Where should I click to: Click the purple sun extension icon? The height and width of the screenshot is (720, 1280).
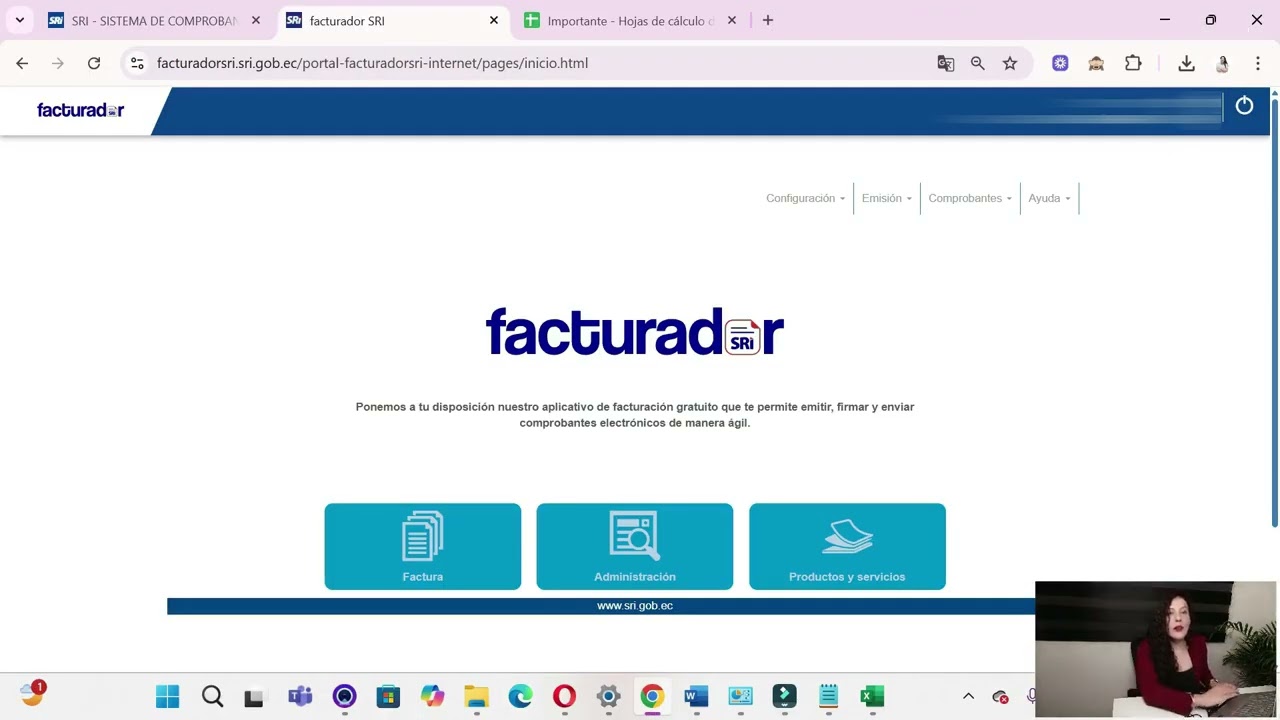(1060, 63)
